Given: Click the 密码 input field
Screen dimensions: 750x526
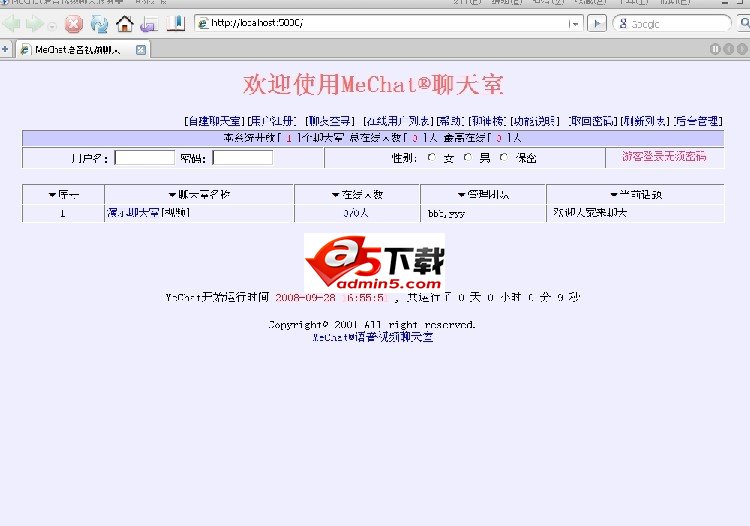Looking at the screenshot, I should point(243,158).
